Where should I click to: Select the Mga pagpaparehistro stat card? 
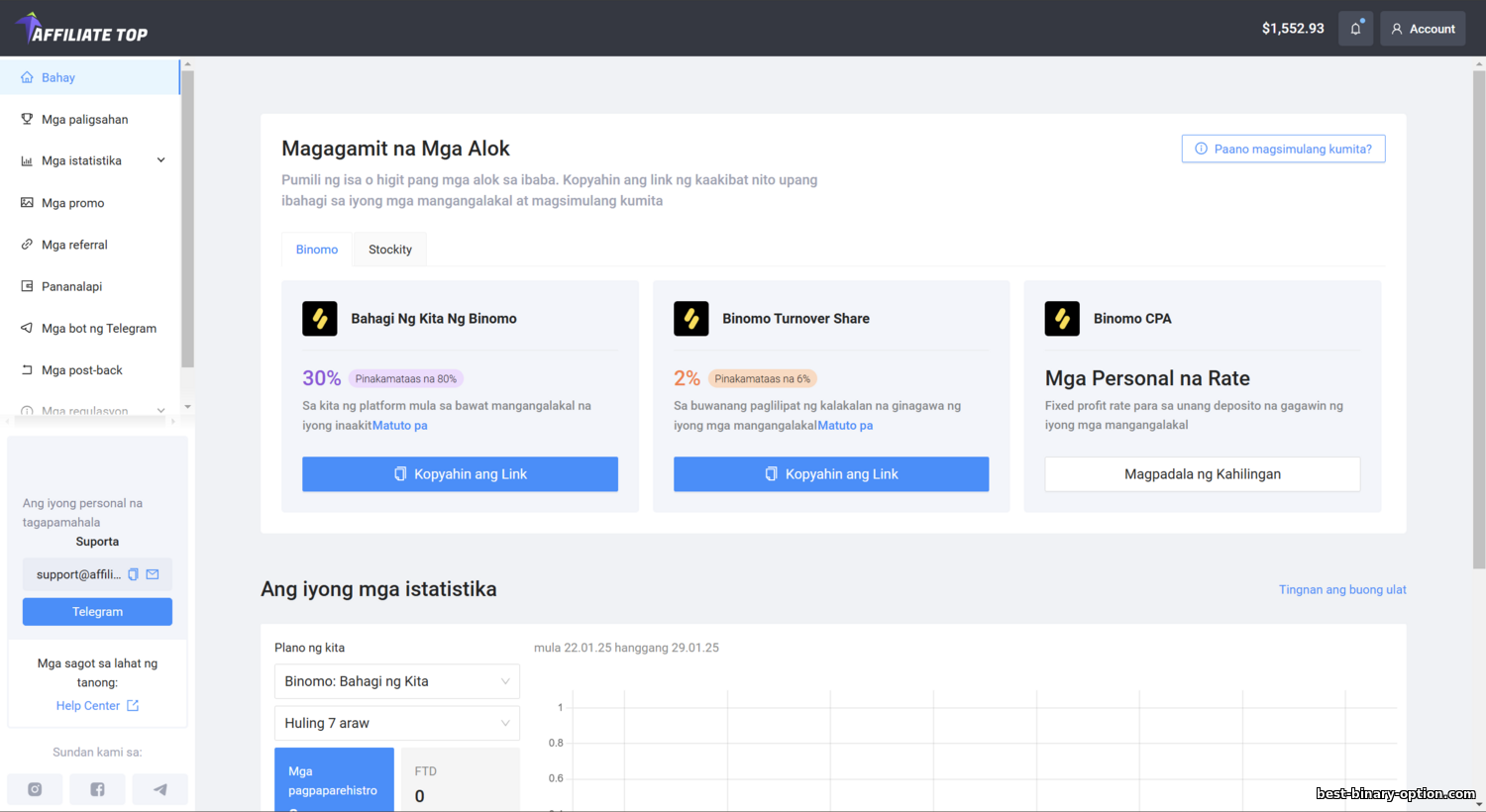pos(334,780)
